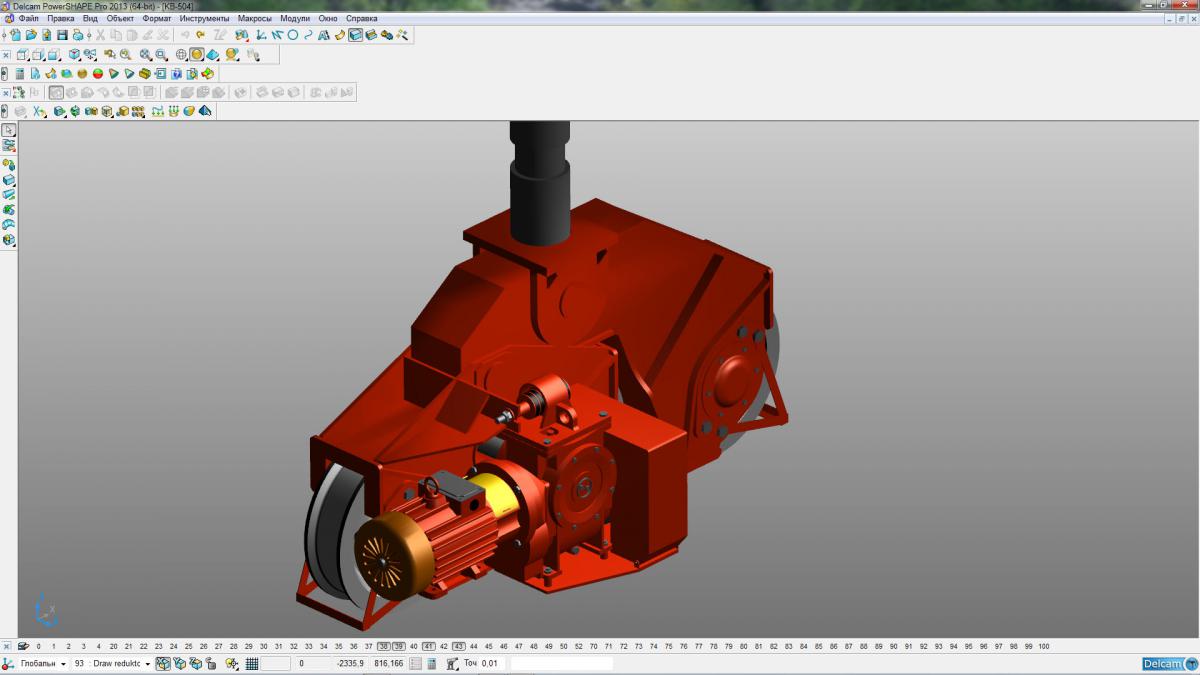Click the New model icon

(16, 34)
